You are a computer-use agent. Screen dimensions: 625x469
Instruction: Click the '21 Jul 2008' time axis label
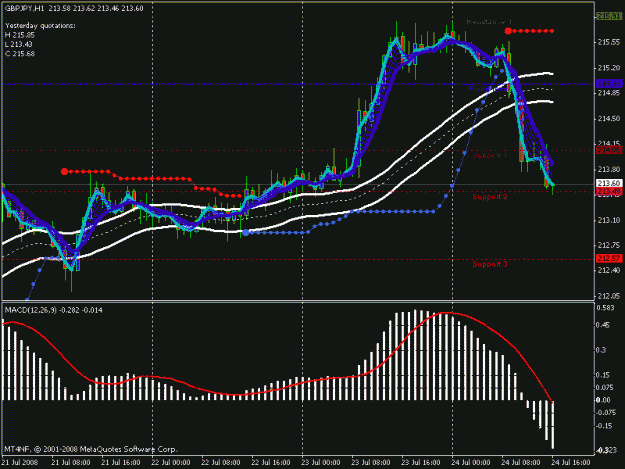[20, 462]
